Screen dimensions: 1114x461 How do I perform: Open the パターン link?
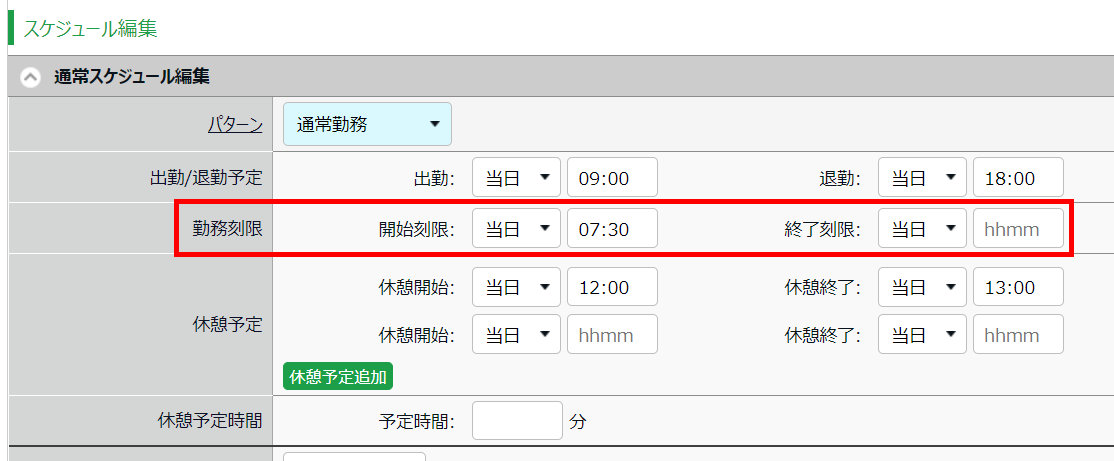pyautogui.click(x=235, y=124)
